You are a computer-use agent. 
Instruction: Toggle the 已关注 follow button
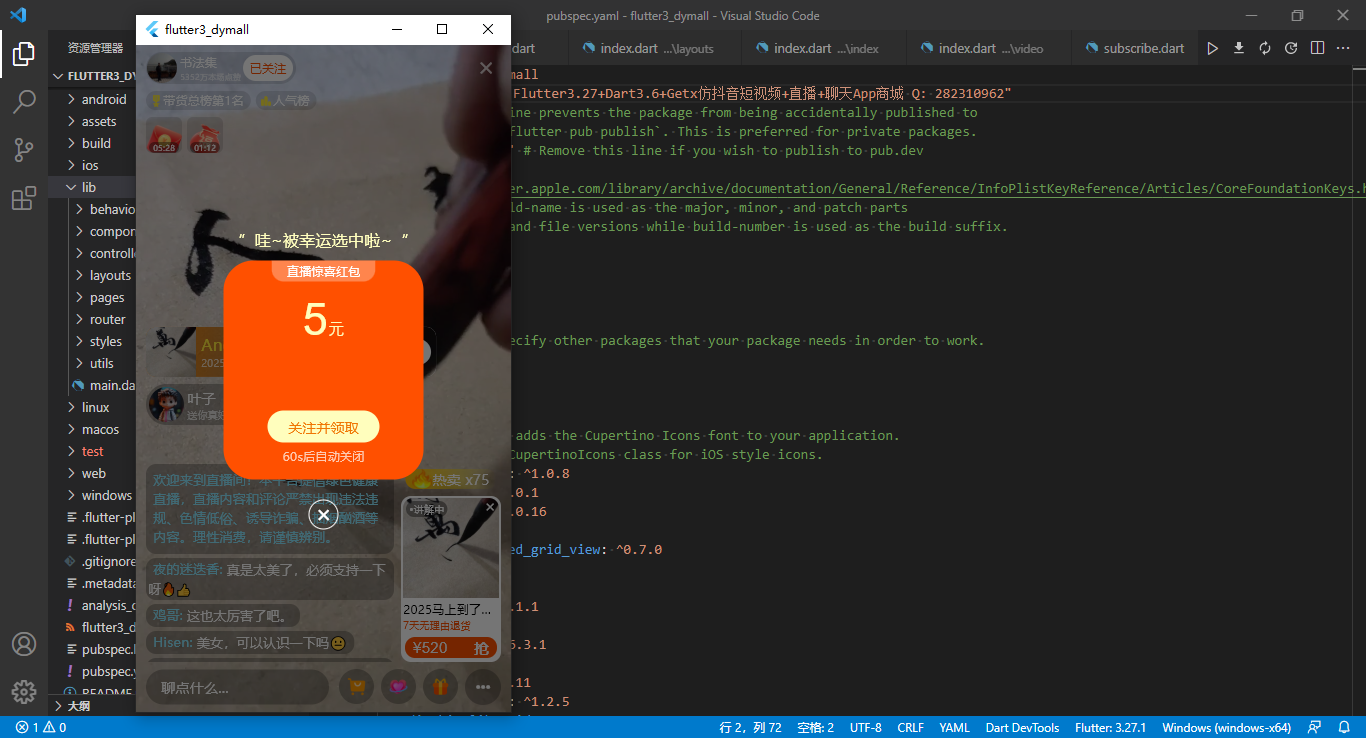[x=268, y=68]
